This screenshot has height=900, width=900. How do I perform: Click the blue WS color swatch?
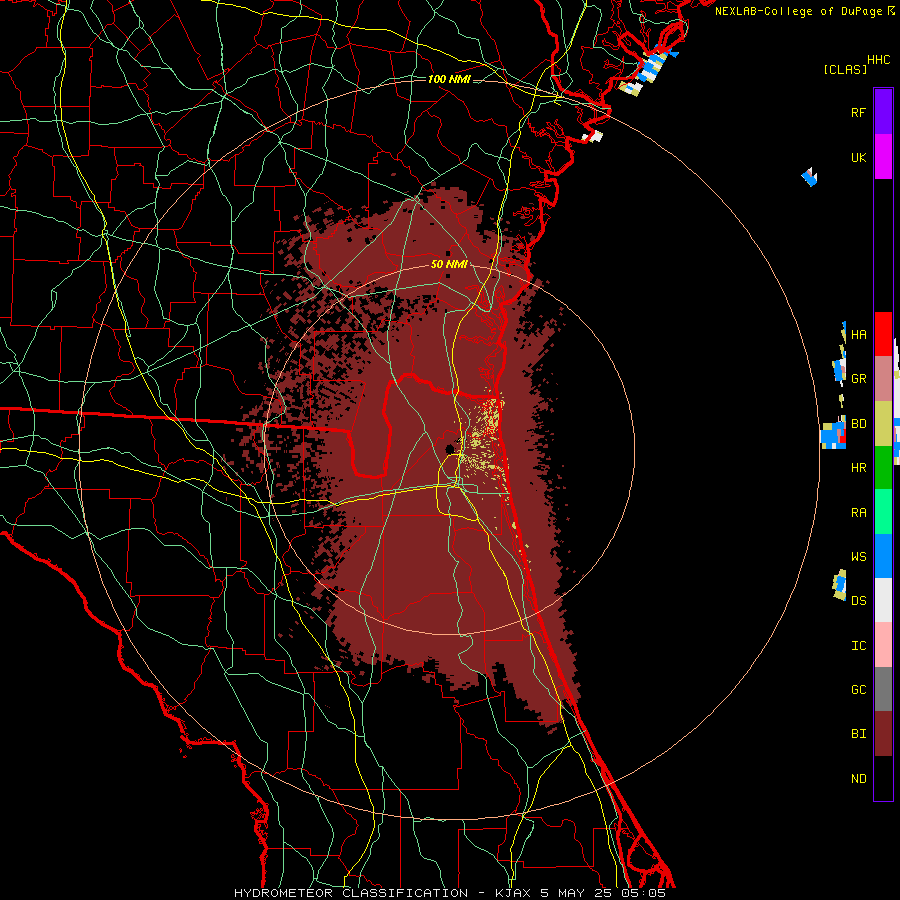(x=883, y=556)
